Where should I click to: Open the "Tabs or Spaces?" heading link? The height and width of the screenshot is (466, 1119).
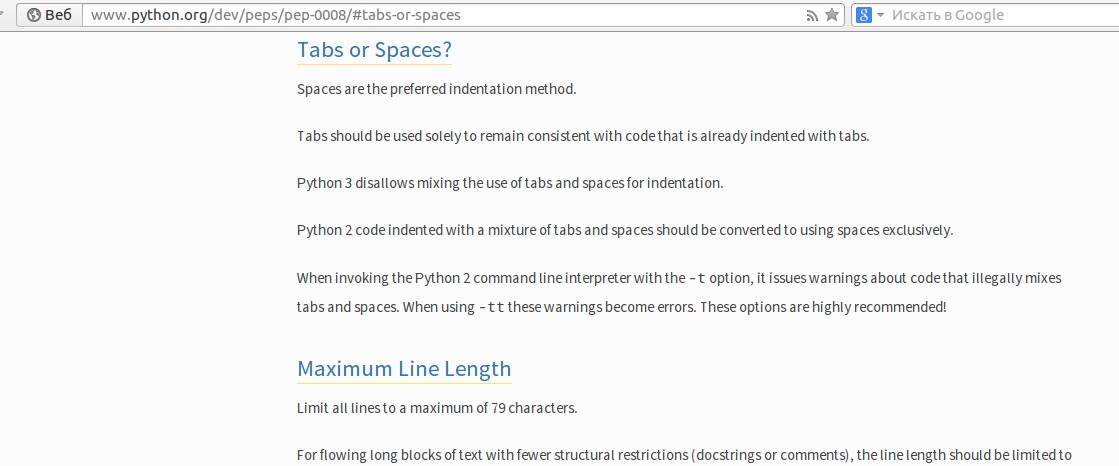coord(375,49)
